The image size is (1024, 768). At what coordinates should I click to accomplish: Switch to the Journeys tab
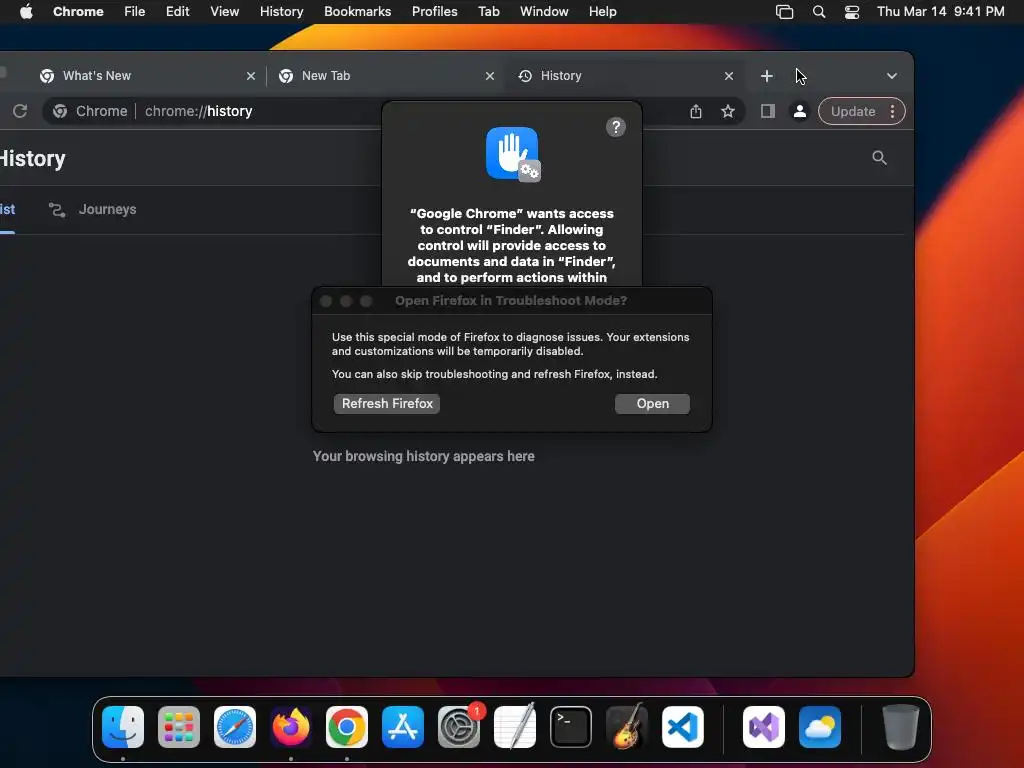[x=93, y=210]
